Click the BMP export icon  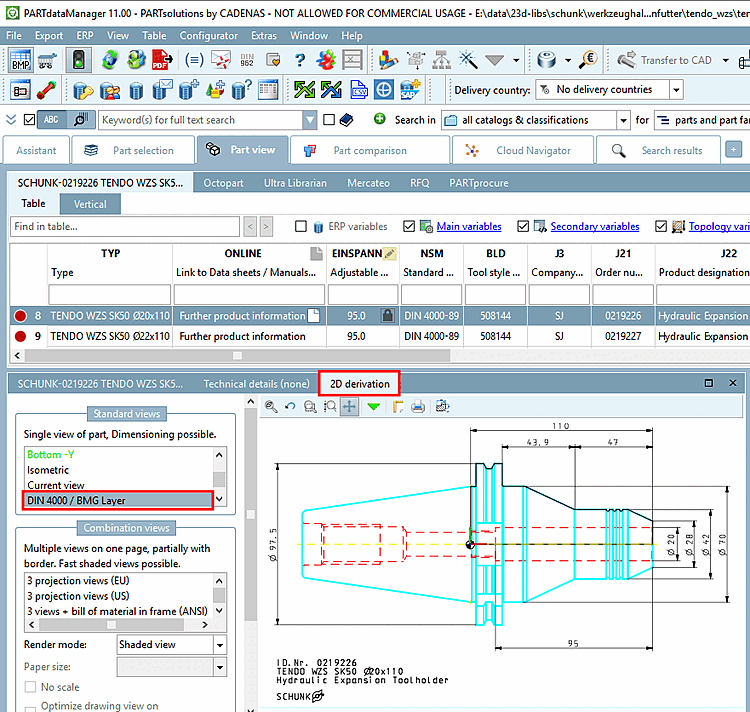(x=21, y=60)
